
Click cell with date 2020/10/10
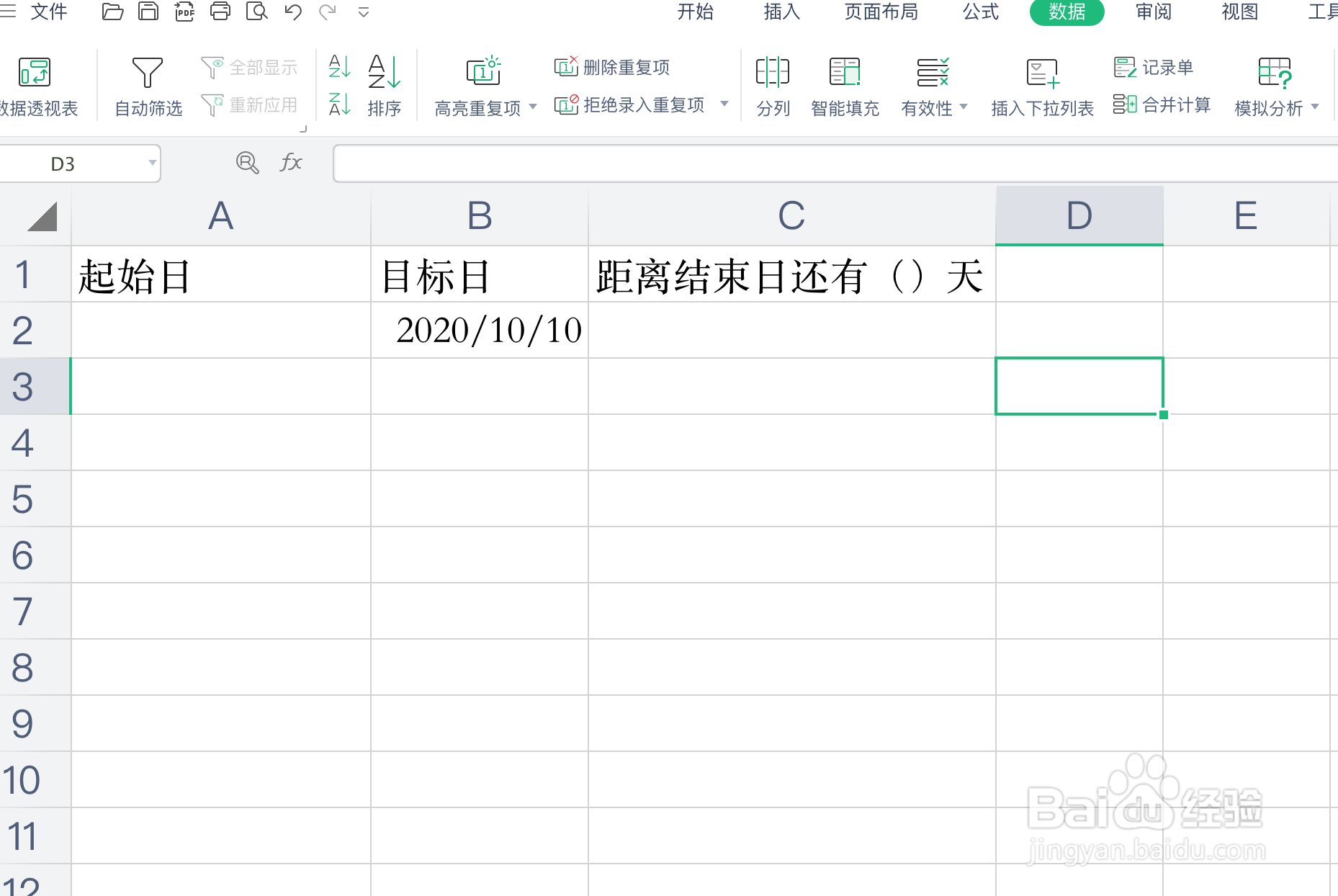(x=480, y=331)
